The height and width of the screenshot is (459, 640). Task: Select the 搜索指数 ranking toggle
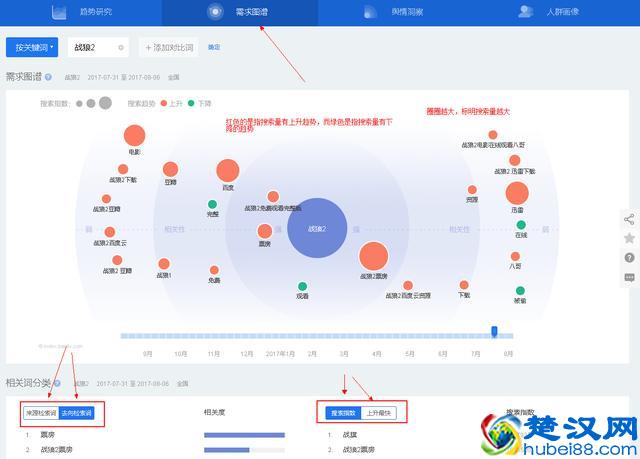[x=343, y=413]
